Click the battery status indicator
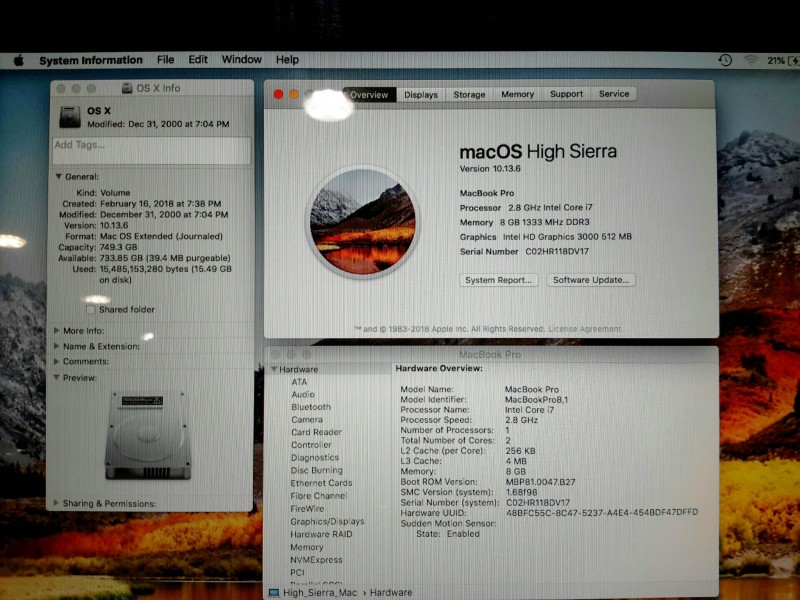Screen dimensions: 800x600 pyautogui.click(x=783, y=60)
